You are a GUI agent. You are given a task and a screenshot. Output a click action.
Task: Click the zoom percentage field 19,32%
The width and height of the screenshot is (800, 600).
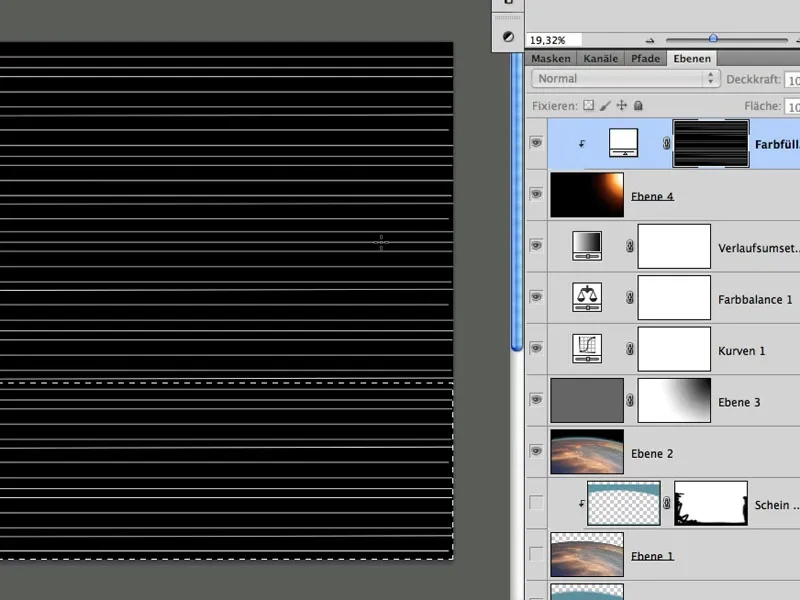[554, 40]
